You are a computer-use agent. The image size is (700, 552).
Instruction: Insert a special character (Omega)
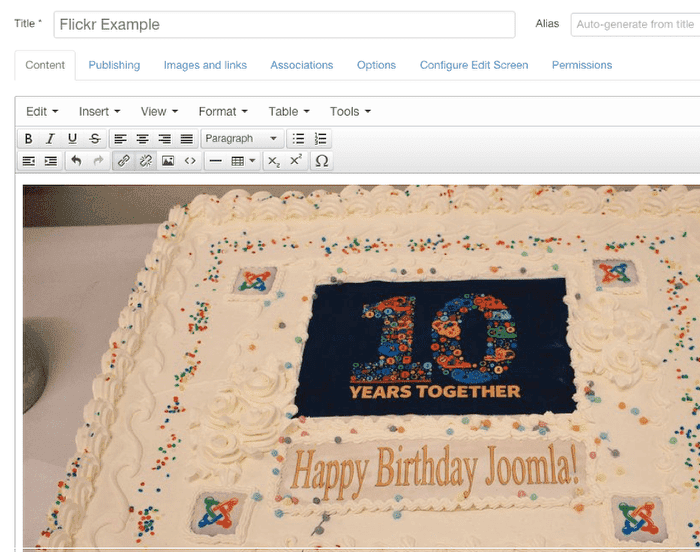pos(321,161)
